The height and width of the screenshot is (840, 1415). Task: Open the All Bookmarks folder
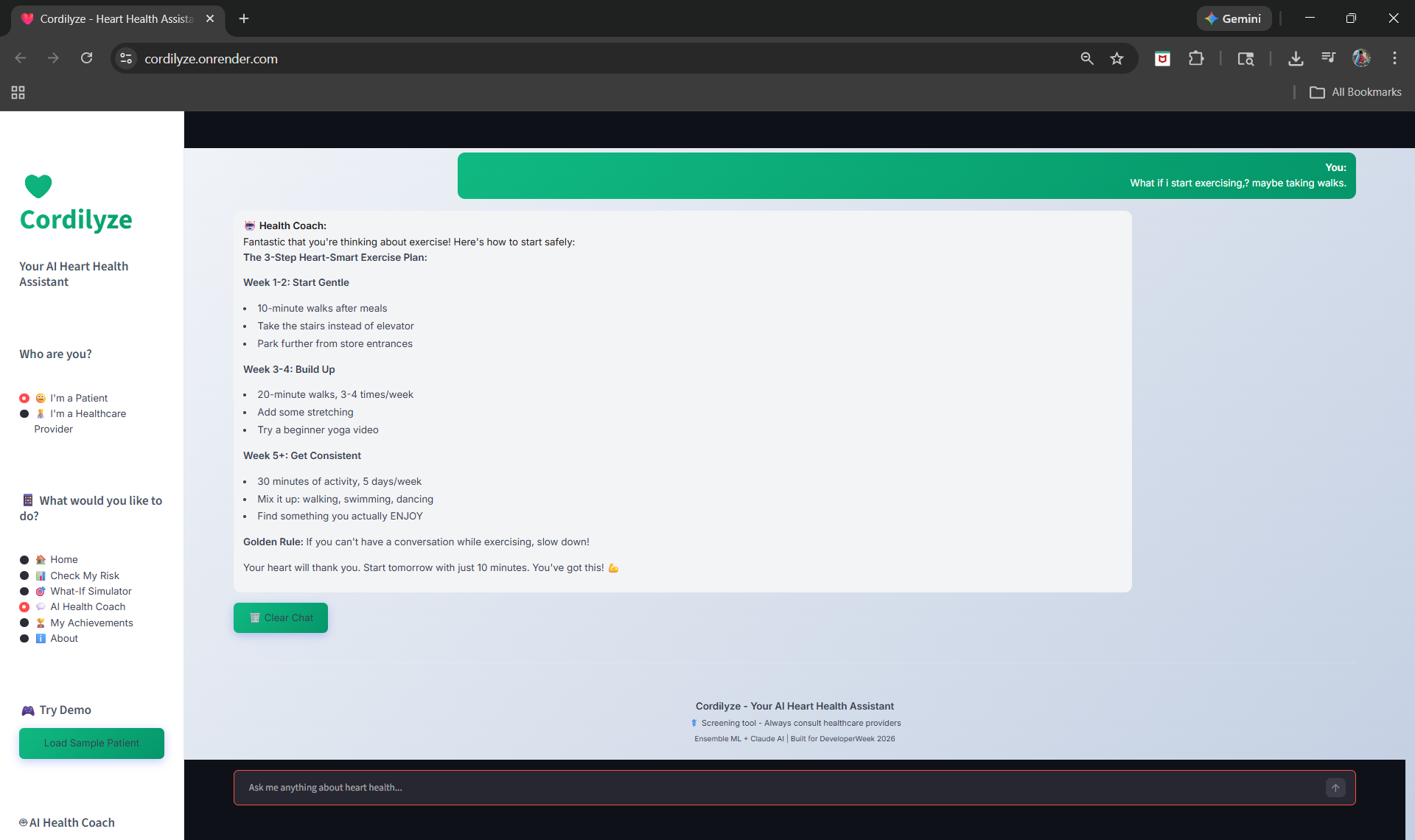[1355, 93]
